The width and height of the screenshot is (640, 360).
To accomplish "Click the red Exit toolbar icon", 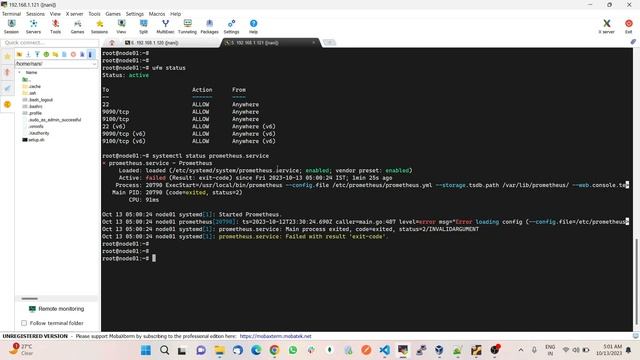I will tap(629, 27).
